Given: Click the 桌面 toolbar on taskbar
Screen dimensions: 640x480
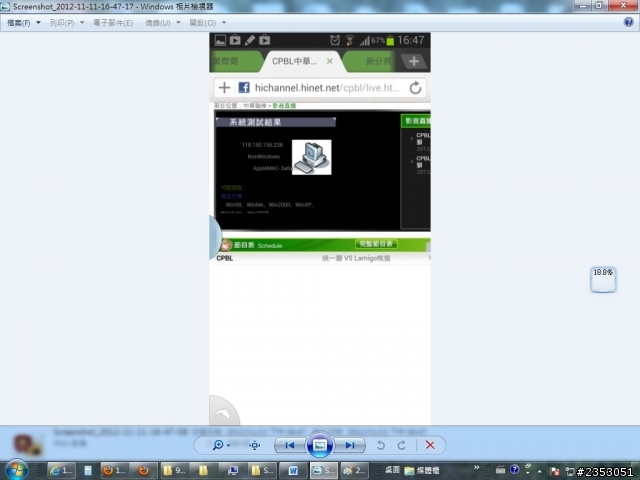Looking at the screenshot, I should 392,470.
